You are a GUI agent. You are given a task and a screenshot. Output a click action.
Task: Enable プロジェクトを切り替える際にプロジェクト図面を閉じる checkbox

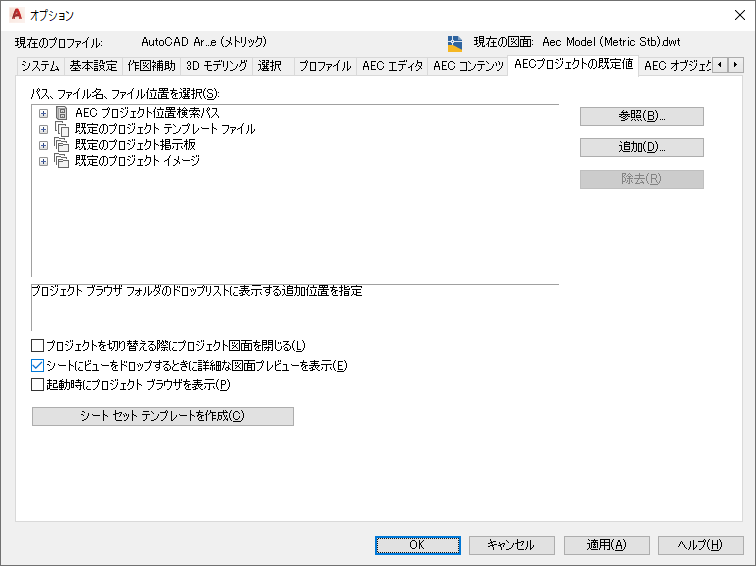(x=37, y=346)
